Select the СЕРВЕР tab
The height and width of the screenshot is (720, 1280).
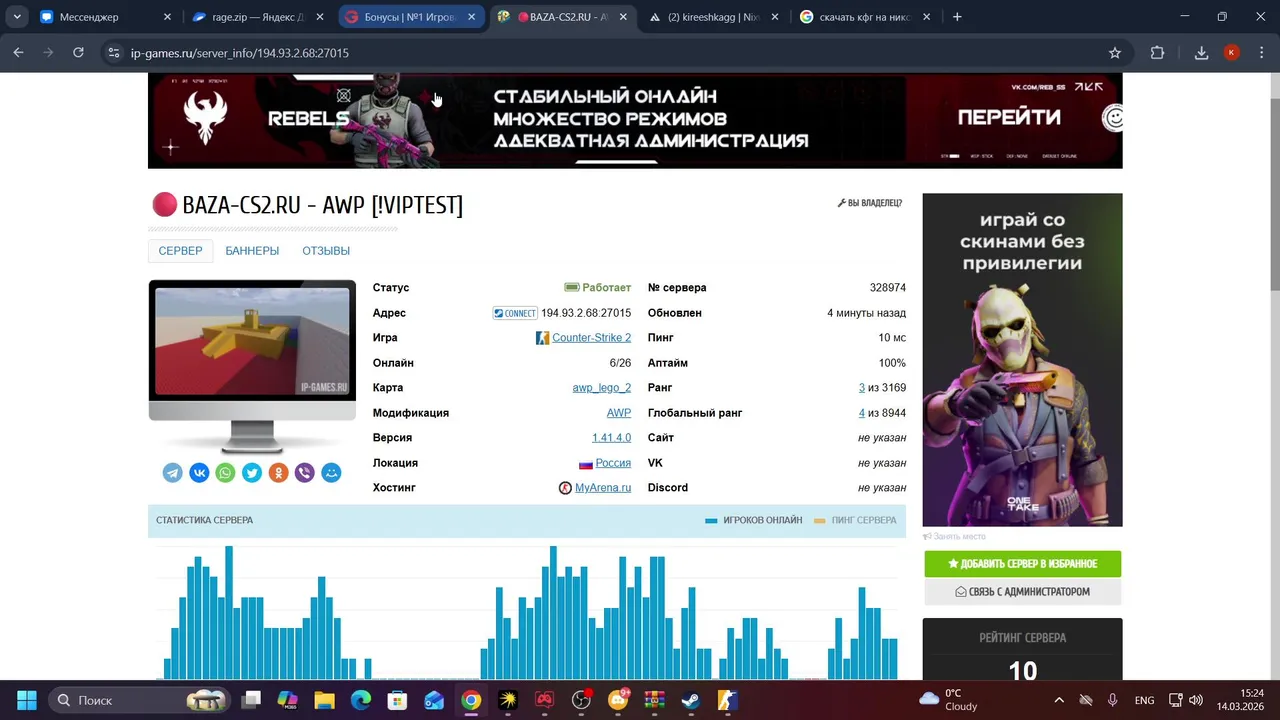180,251
